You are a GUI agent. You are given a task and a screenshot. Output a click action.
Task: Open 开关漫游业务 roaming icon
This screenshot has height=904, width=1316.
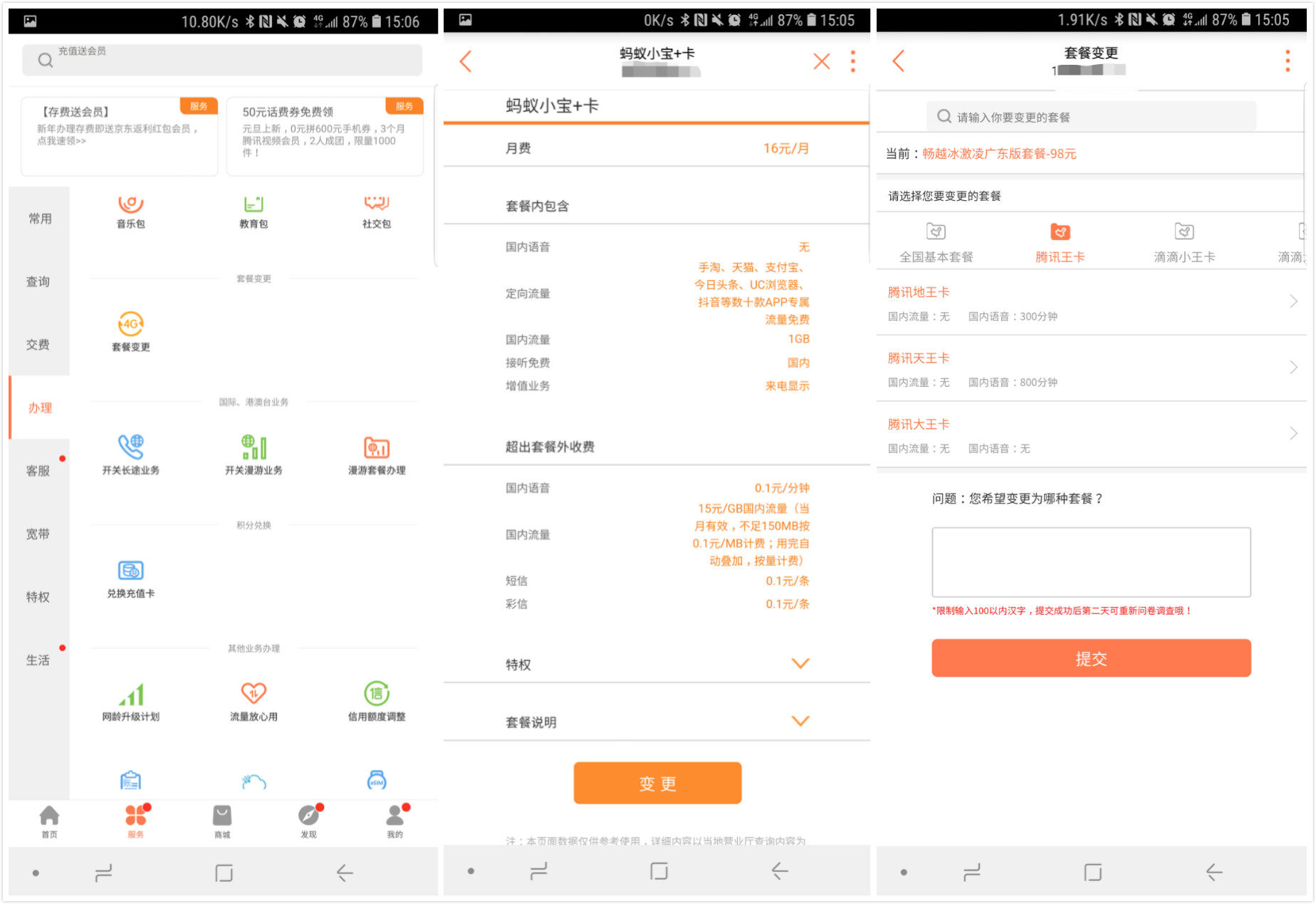254,448
